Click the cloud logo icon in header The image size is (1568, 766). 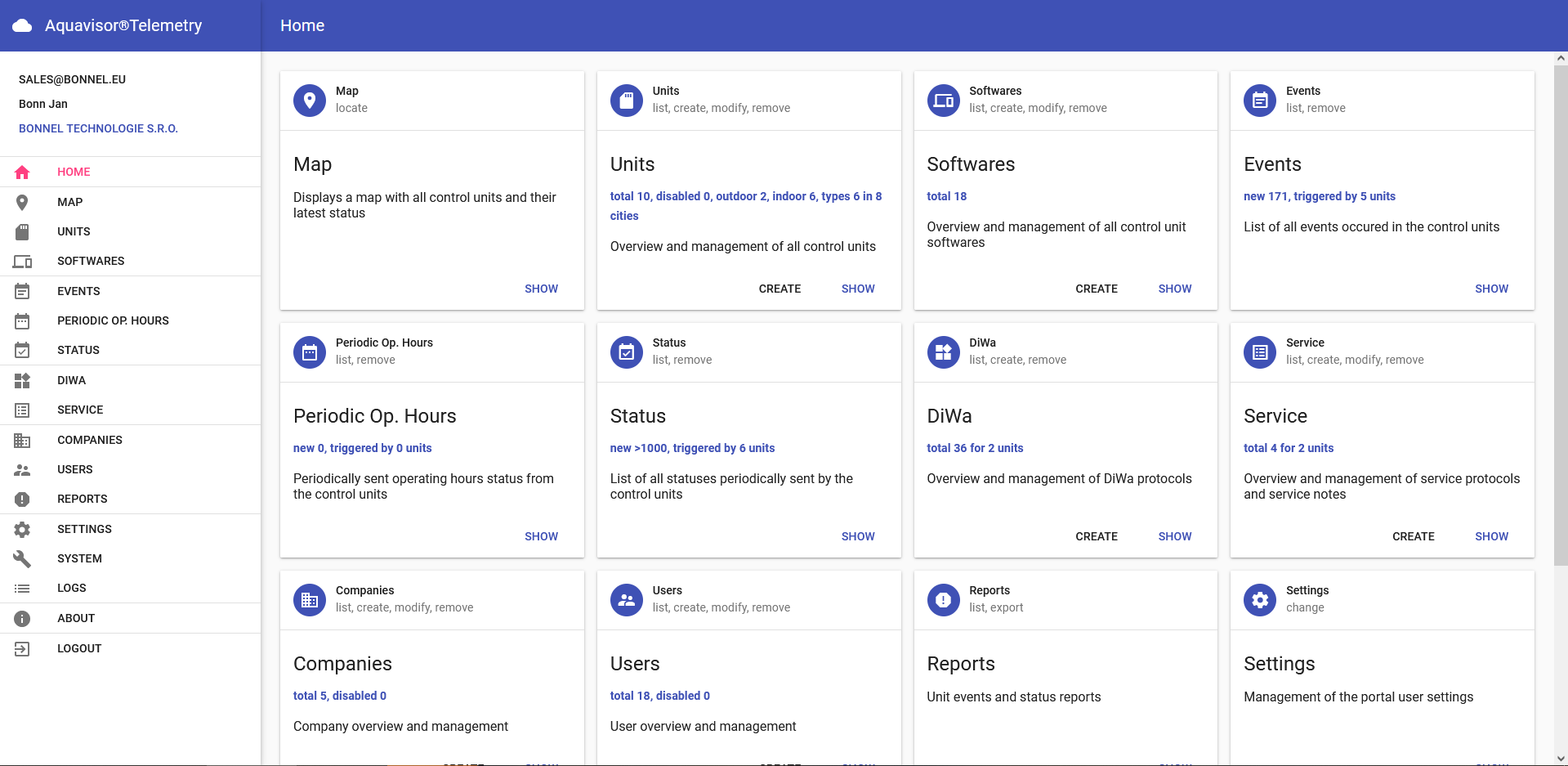tap(23, 25)
